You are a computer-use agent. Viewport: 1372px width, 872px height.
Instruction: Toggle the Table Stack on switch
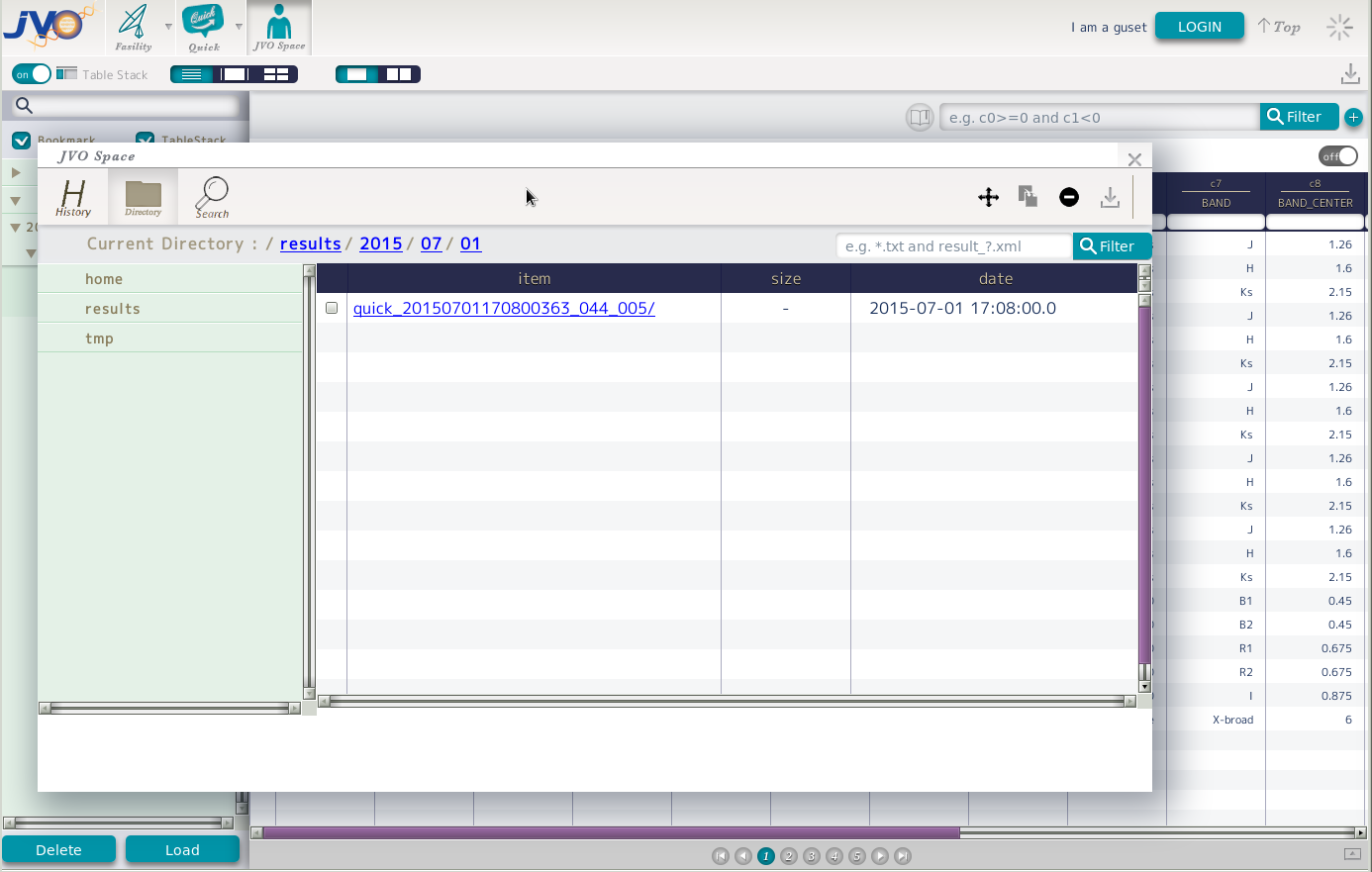[32, 74]
